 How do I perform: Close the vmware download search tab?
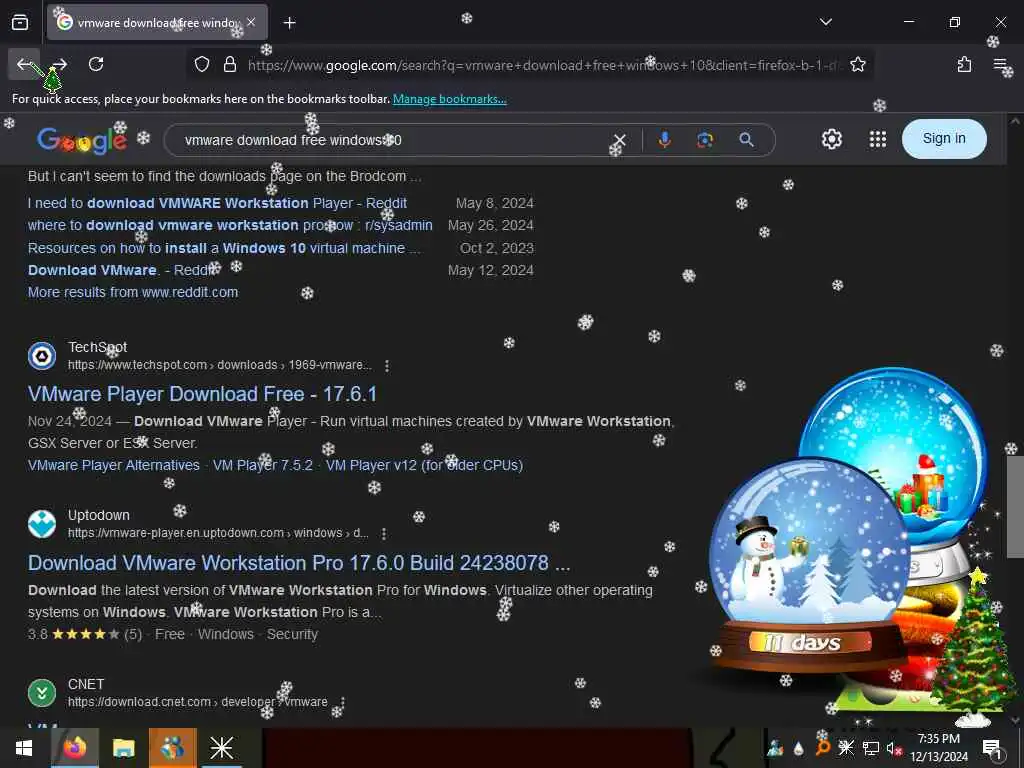click(x=251, y=22)
